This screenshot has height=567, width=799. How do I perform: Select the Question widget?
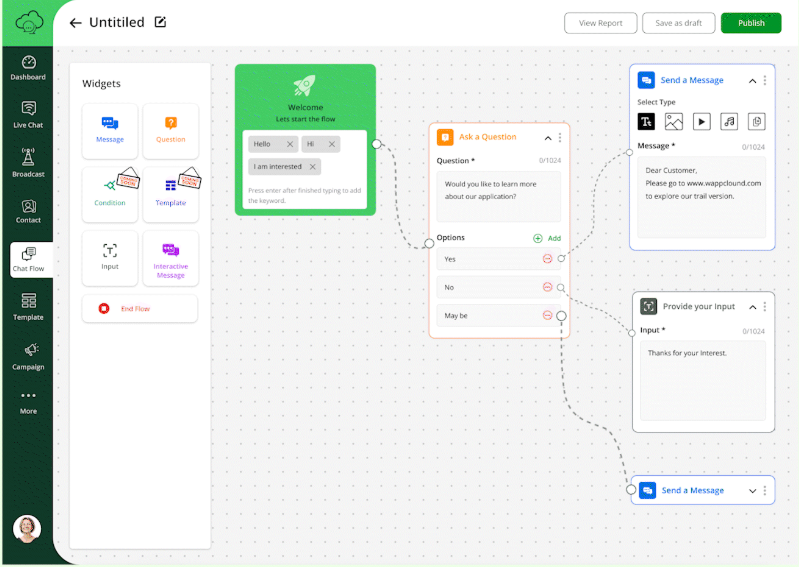point(171,131)
